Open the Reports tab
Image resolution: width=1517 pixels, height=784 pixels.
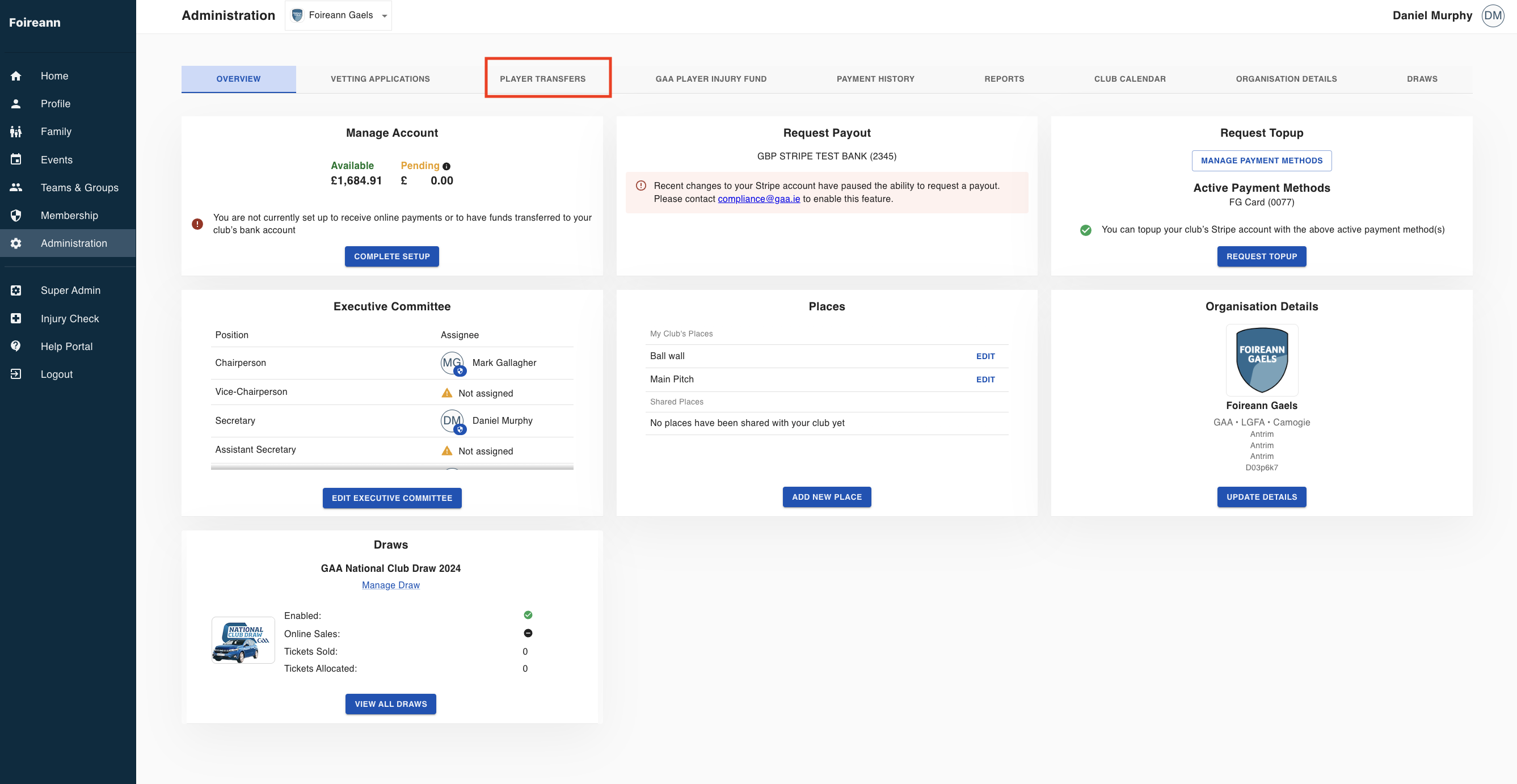[1004, 79]
